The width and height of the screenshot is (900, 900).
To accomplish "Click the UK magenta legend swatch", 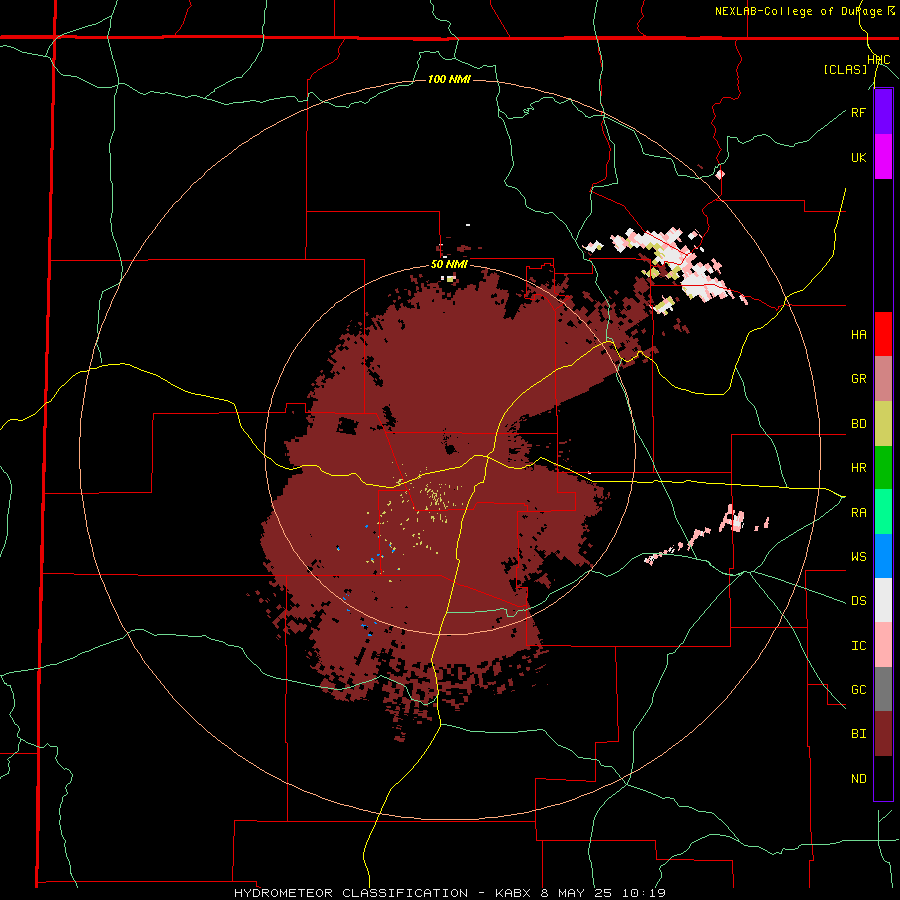I will click(x=883, y=157).
